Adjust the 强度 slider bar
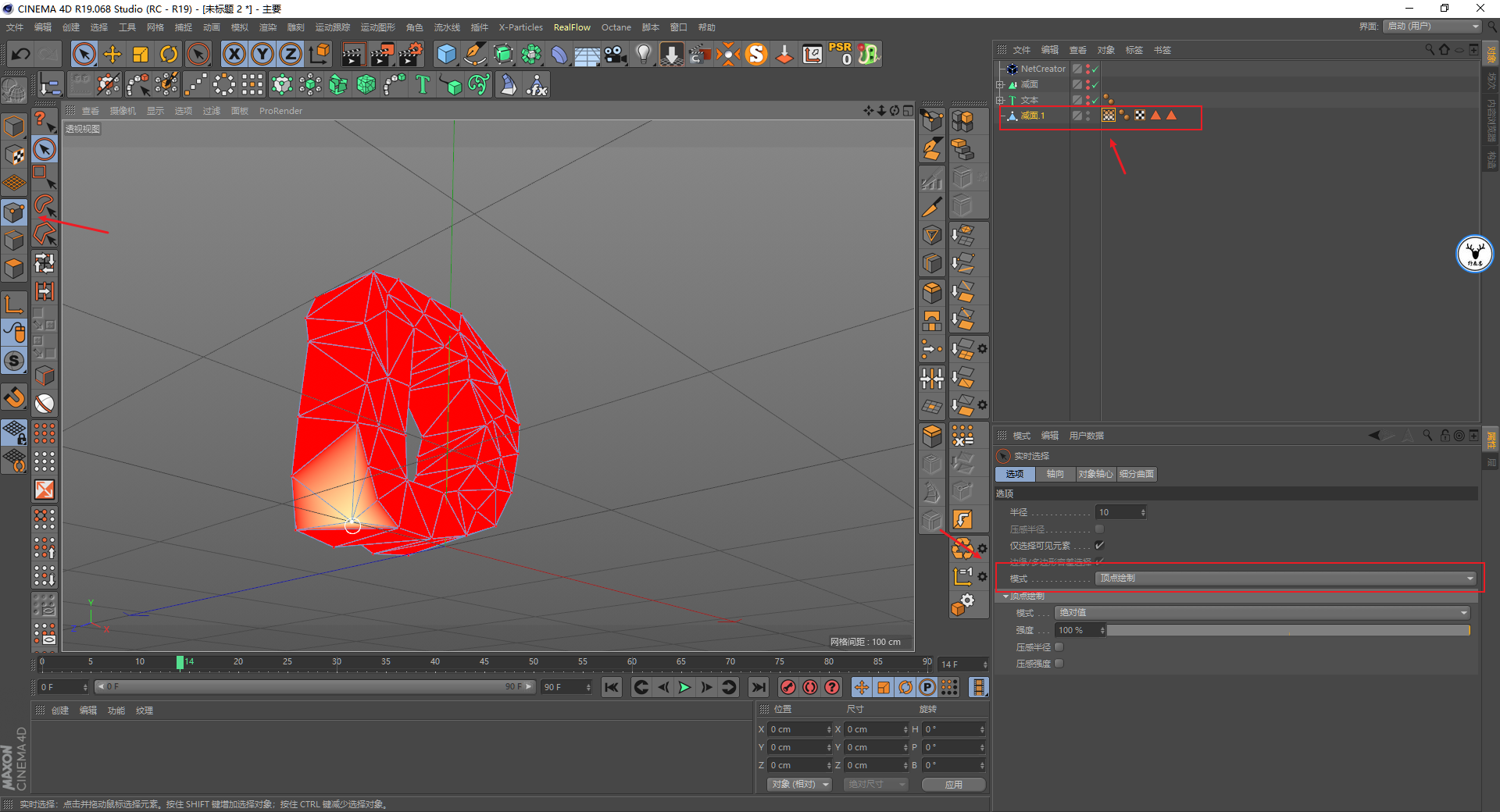 click(x=1288, y=630)
